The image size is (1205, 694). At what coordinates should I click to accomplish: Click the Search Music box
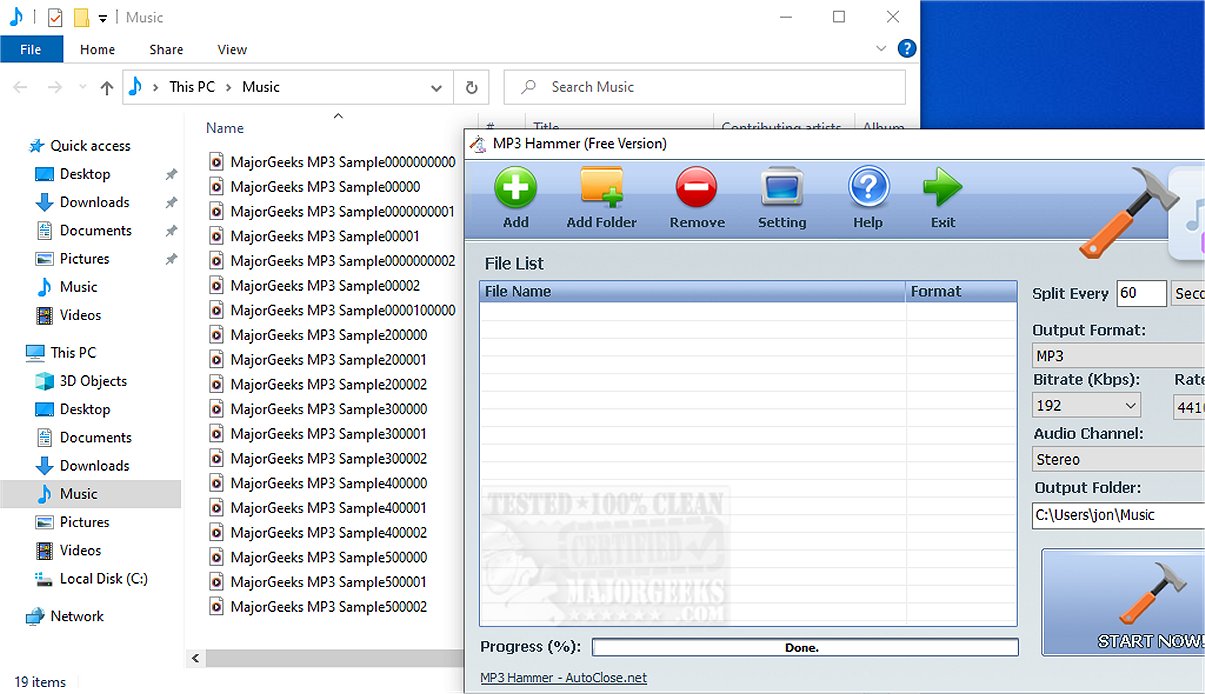click(x=705, y=87)
